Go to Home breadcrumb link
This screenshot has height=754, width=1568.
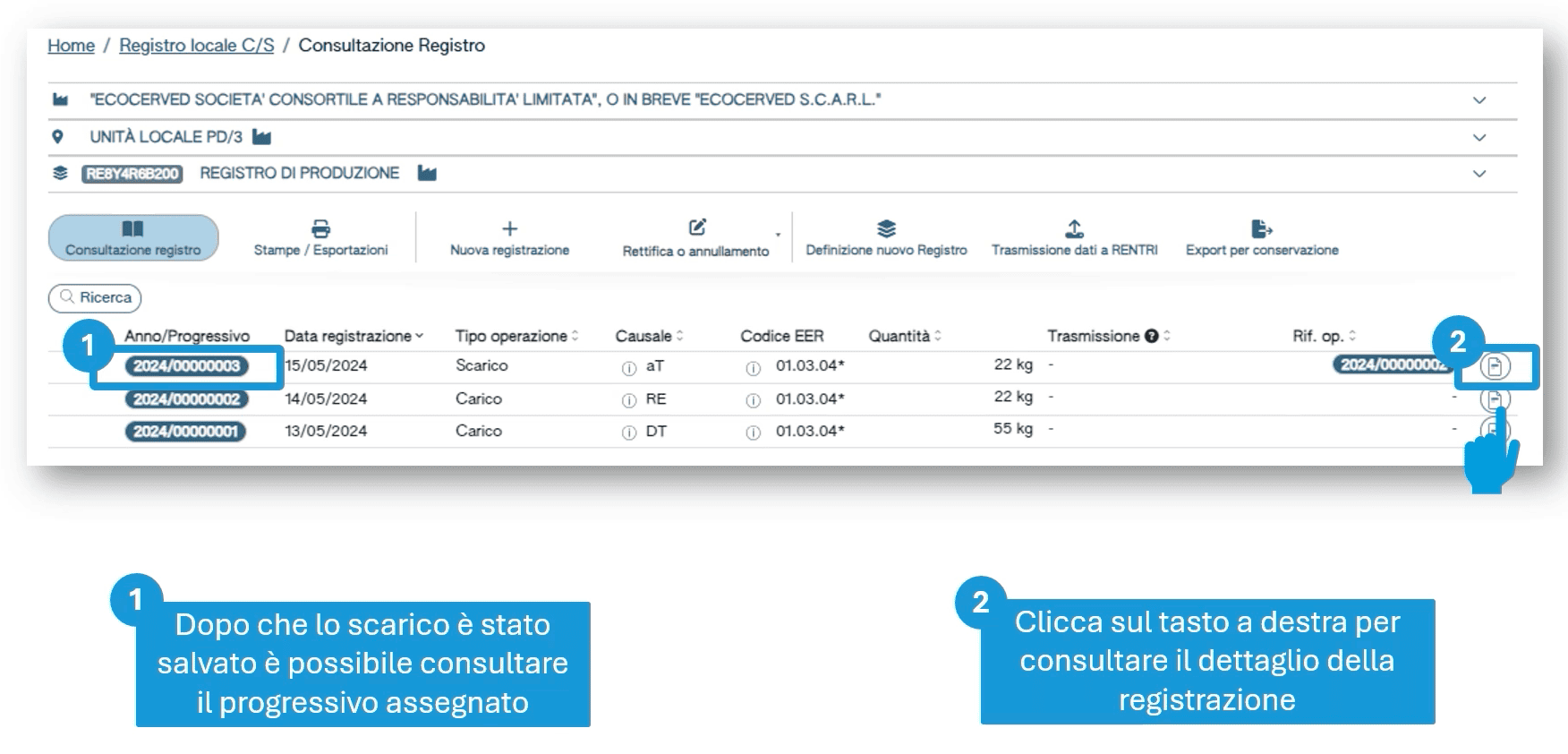(x=71, y=46)
